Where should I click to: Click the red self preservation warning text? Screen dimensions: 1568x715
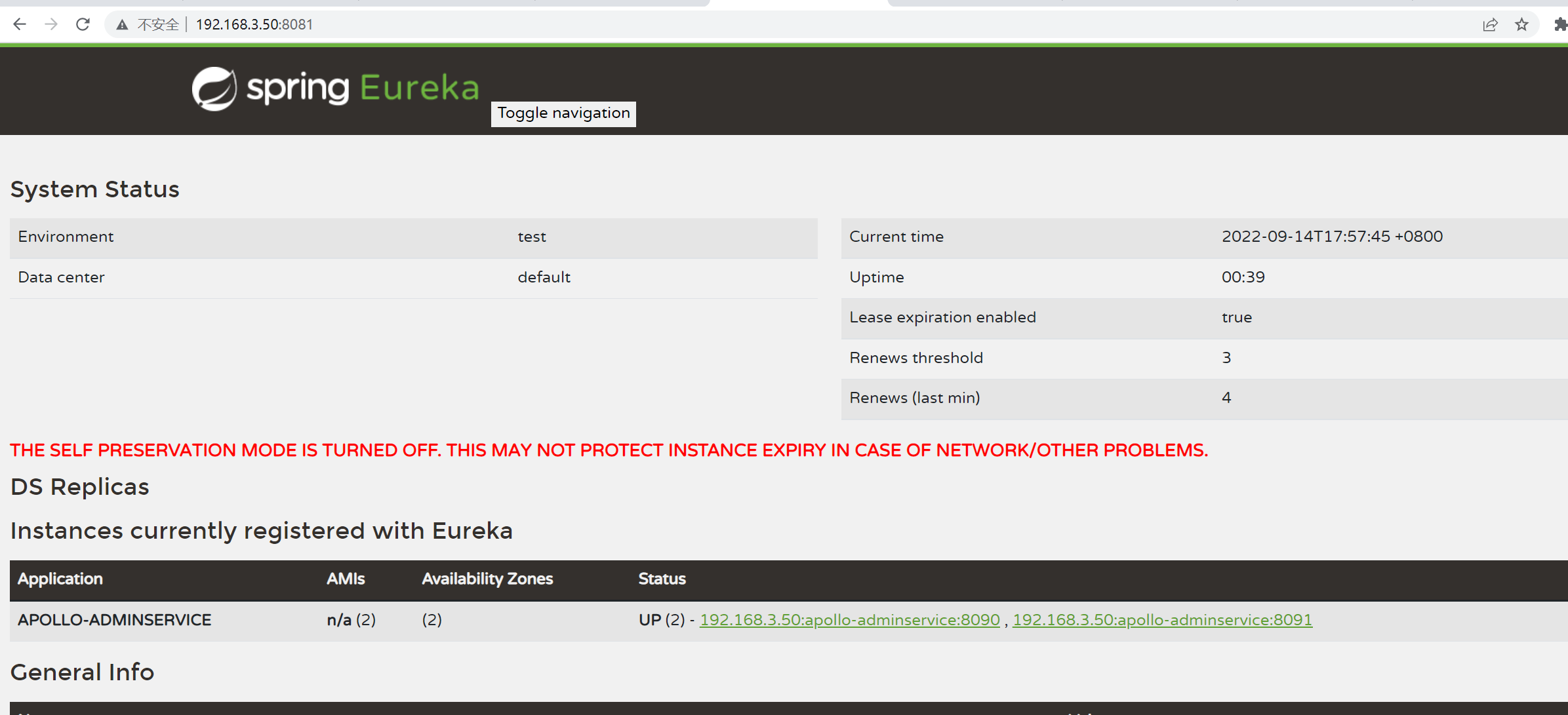pos(609,450)
